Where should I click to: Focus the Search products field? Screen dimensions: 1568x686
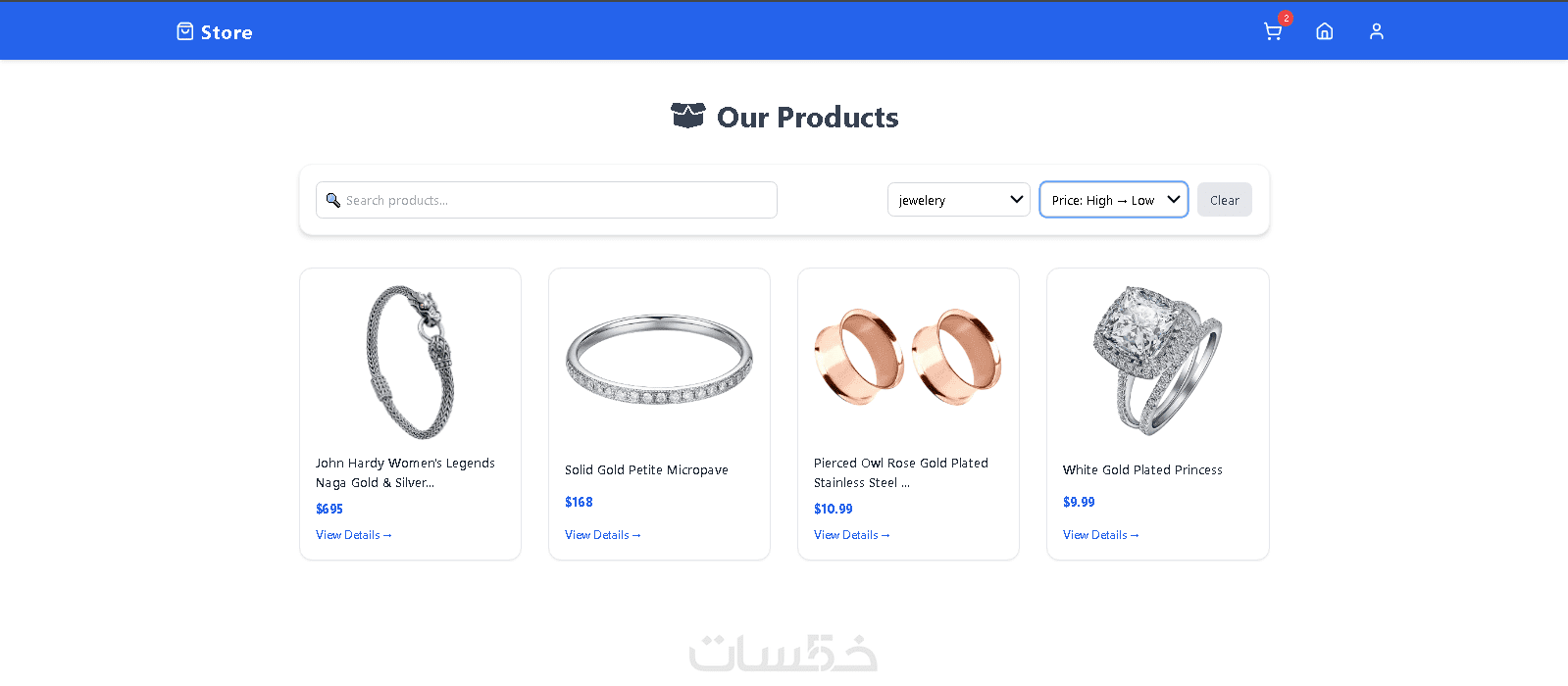pyautogui.click(x=546, y=200)
